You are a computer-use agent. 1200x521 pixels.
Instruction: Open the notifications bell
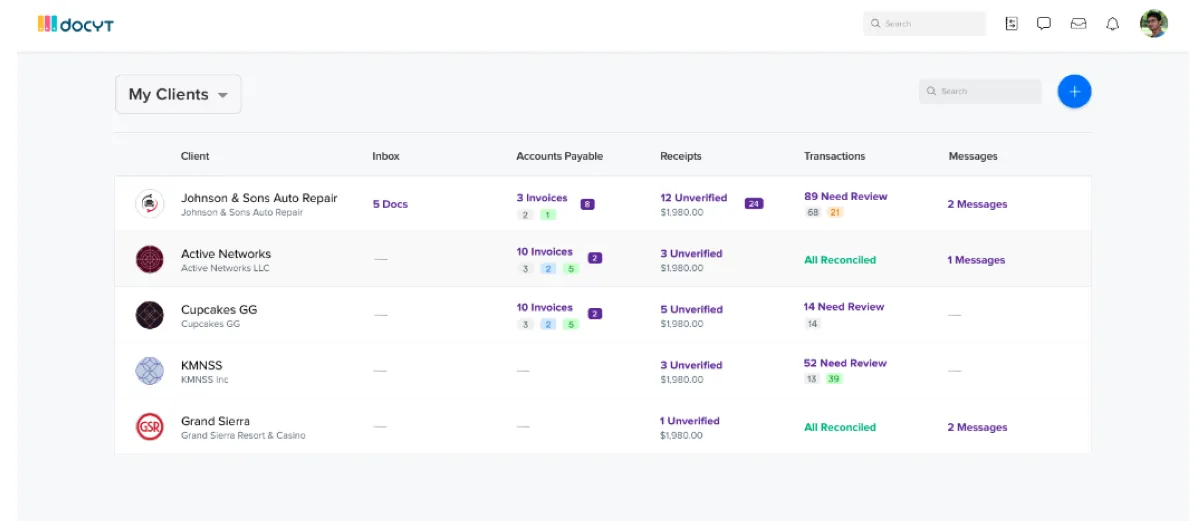tap(1112, 24)
